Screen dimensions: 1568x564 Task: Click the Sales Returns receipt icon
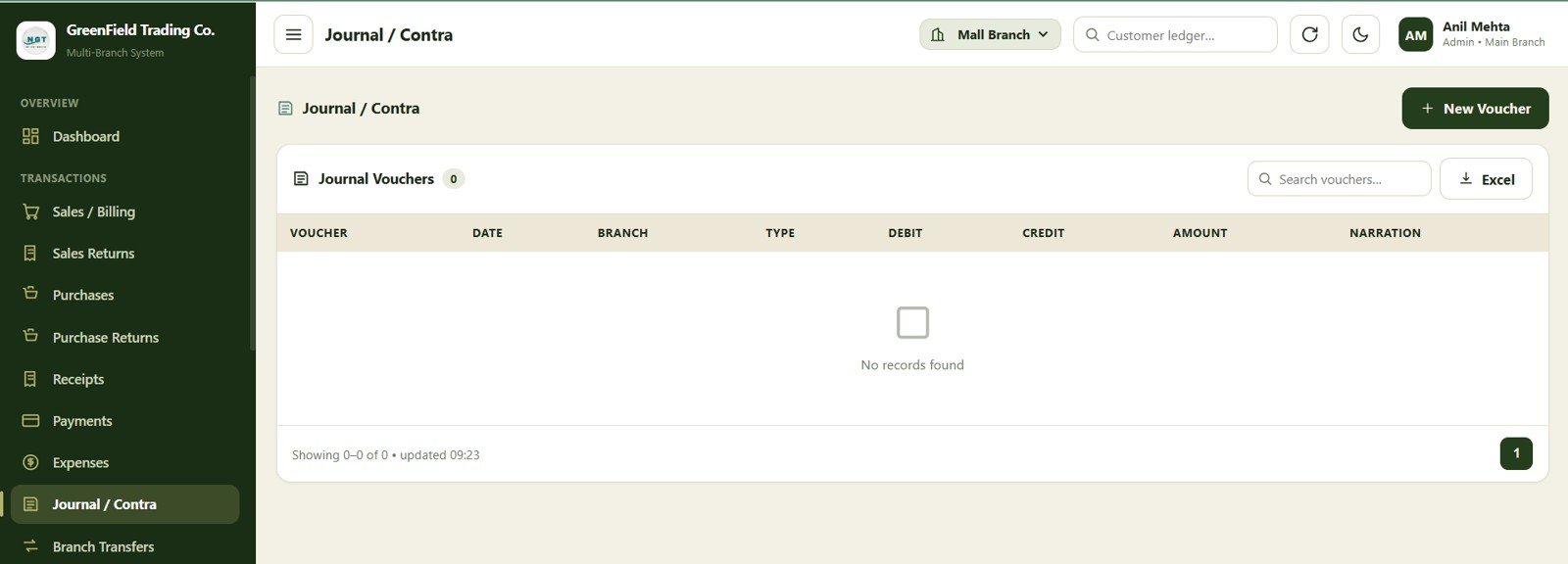coord(30,253)
